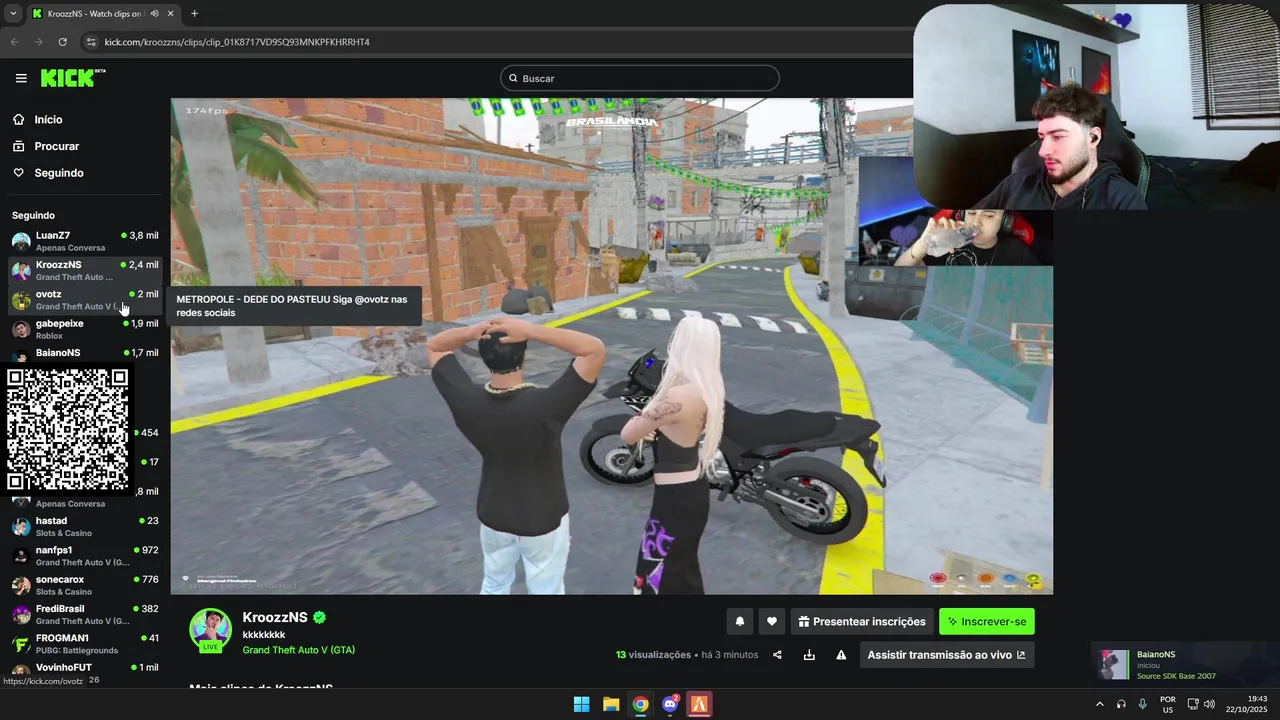This screenshot has width=1280, height=720.
Task: Open Chrome from the taskbar
Action: coord(640,704)
